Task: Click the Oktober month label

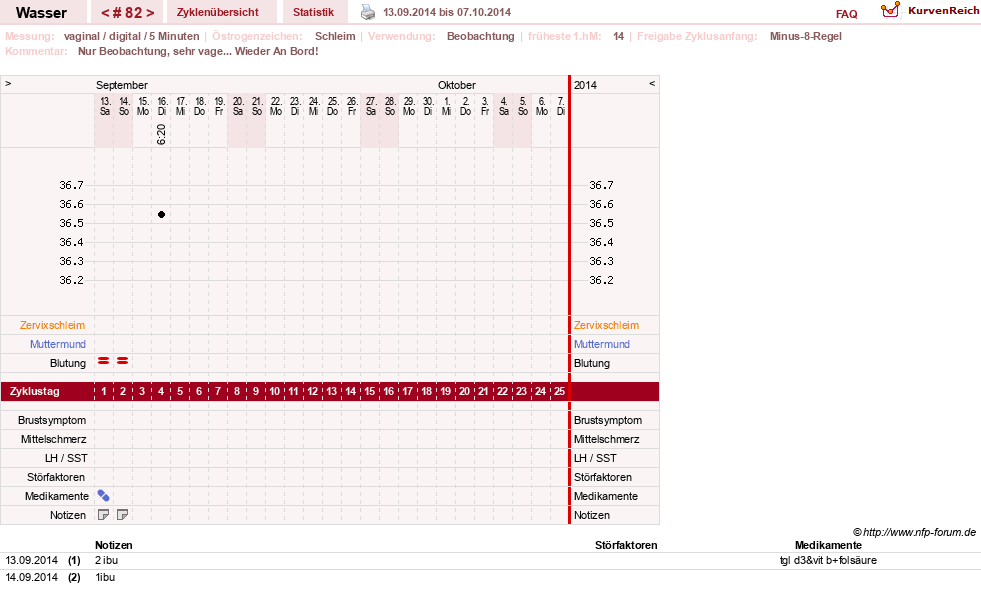Action: coord(457,84)
